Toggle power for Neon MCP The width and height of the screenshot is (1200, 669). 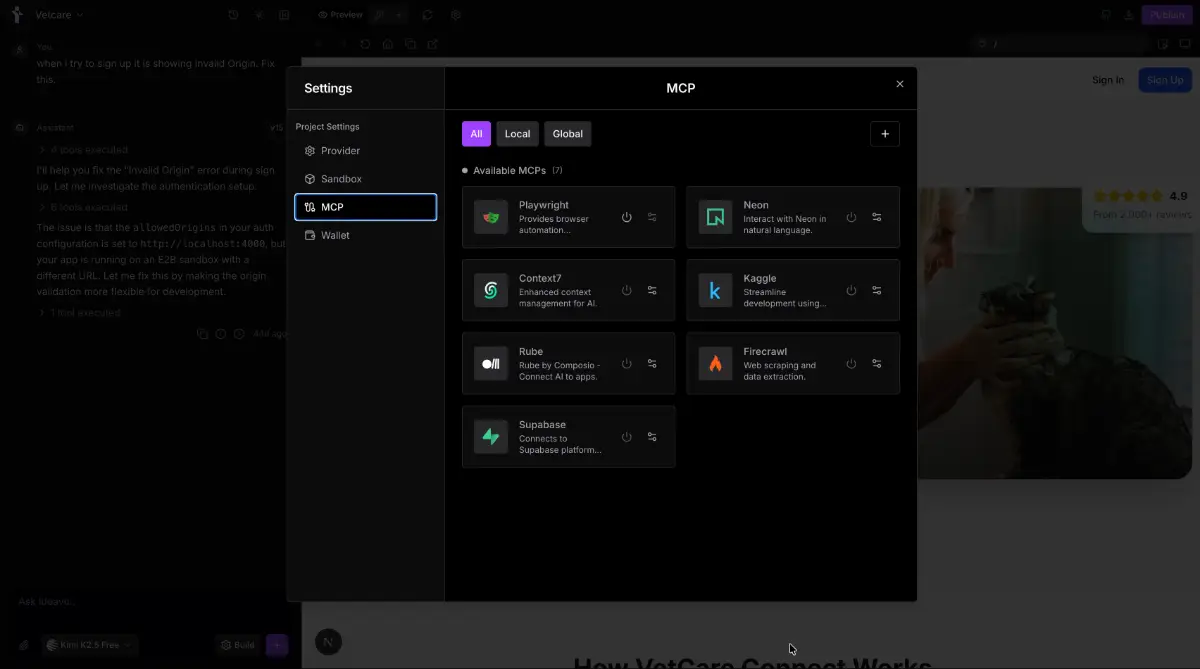click(x=851, y=217)
